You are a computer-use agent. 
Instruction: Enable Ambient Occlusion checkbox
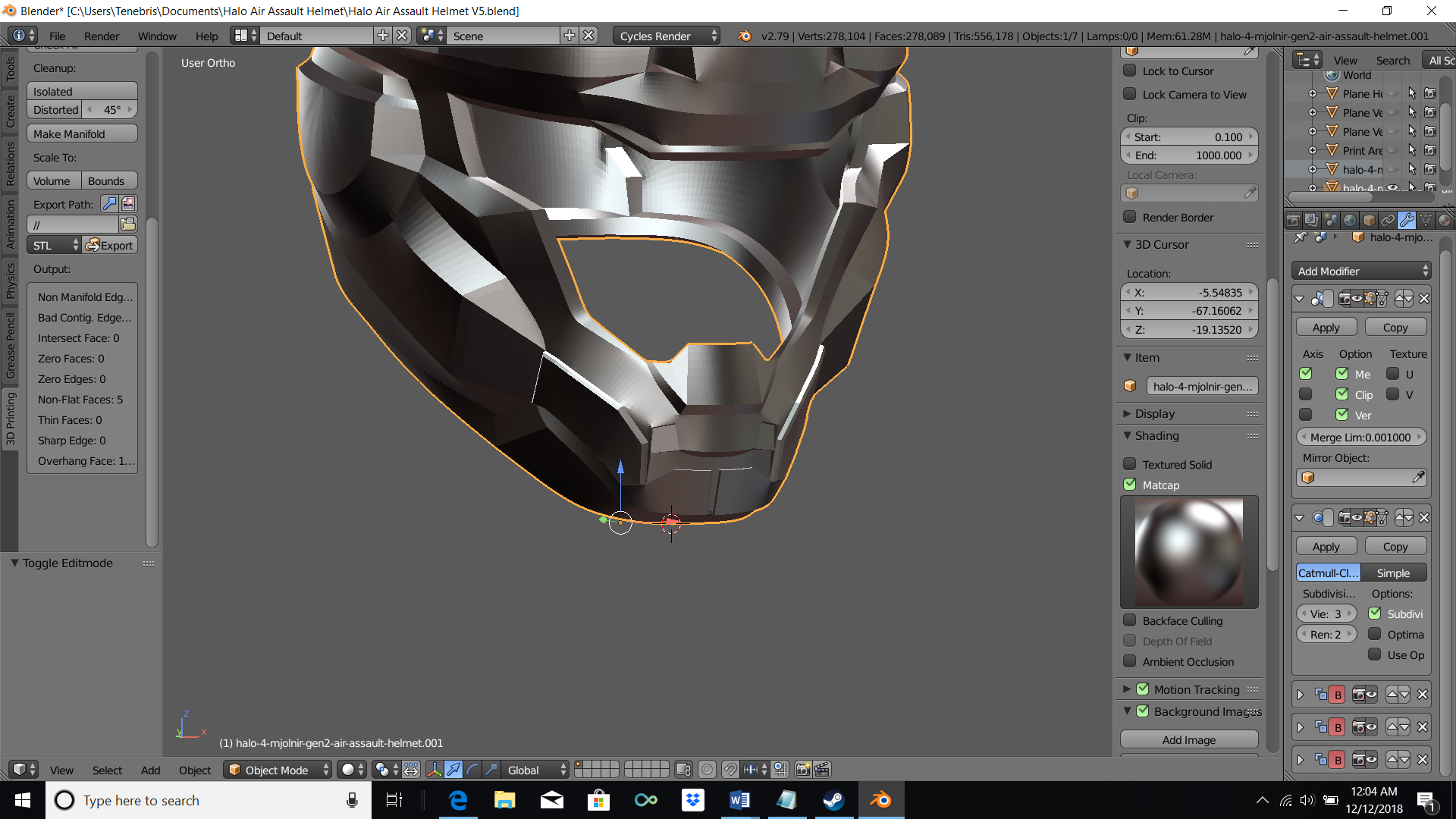[x=1130, y=661]
